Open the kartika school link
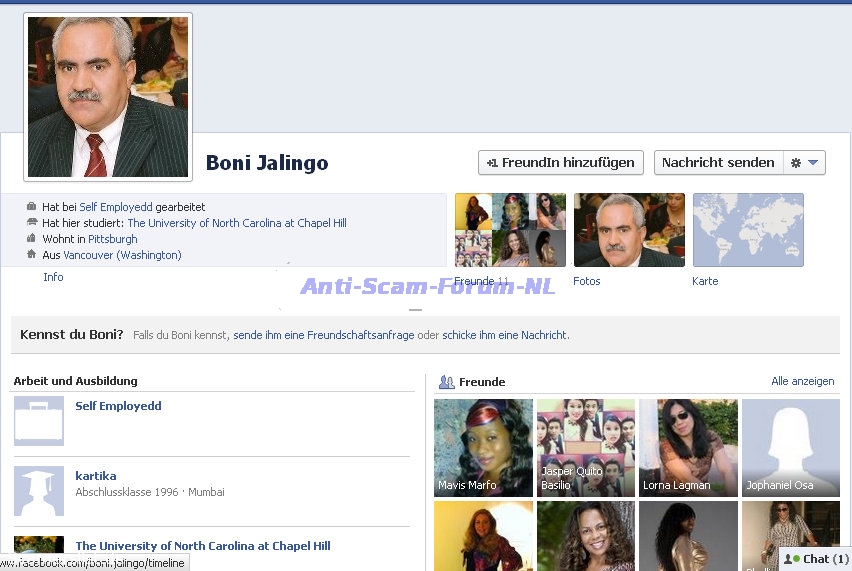 tap(96, 476)
